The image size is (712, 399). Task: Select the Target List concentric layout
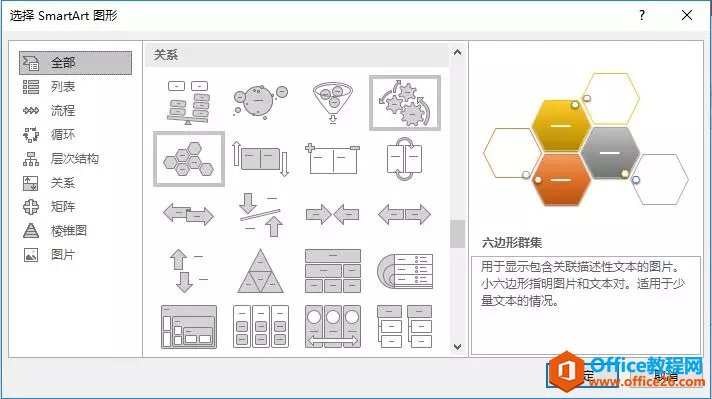405,271
